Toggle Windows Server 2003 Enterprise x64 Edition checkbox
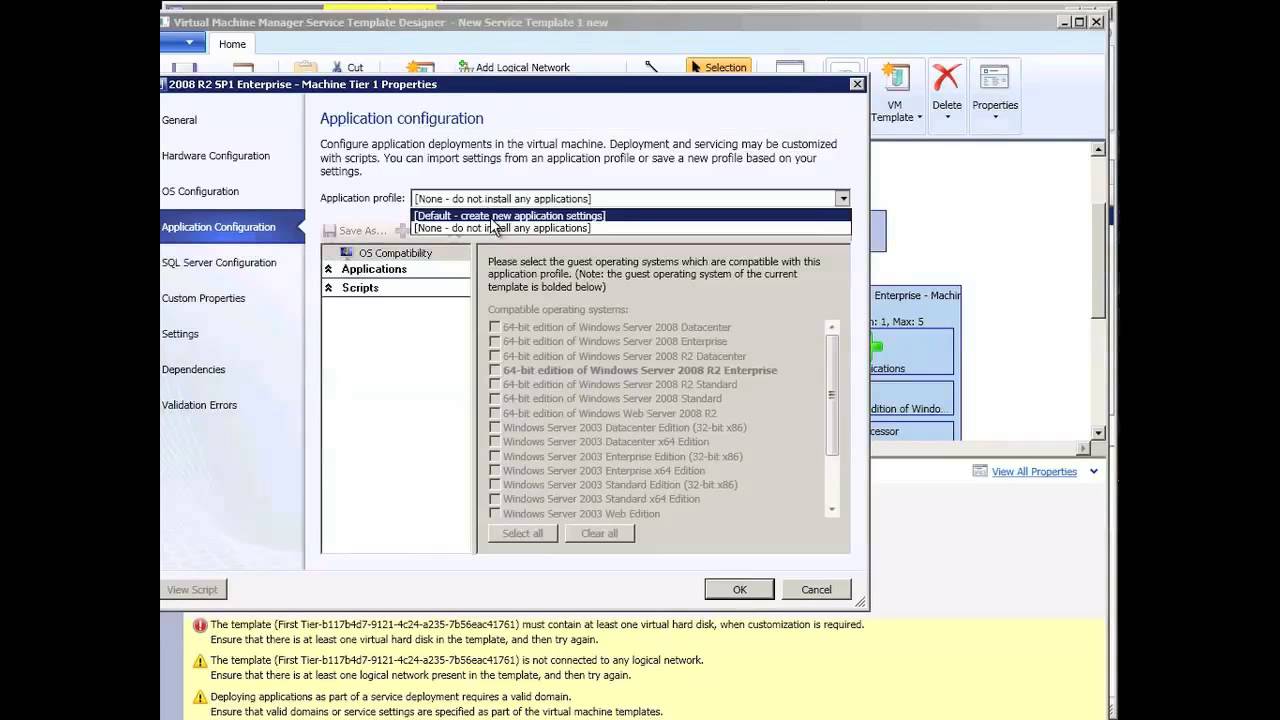 (x=494, y=470)
